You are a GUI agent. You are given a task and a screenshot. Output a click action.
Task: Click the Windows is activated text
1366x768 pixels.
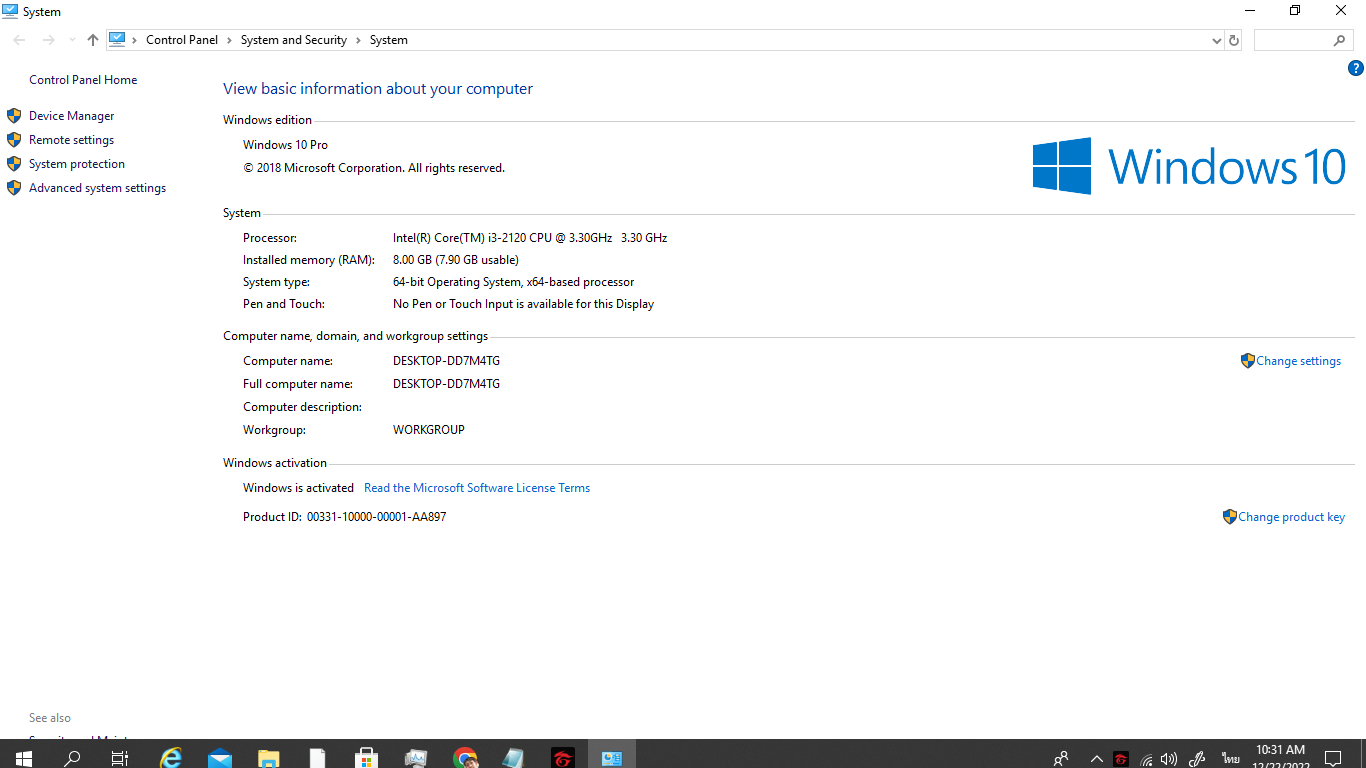click(x=298, y=488)
